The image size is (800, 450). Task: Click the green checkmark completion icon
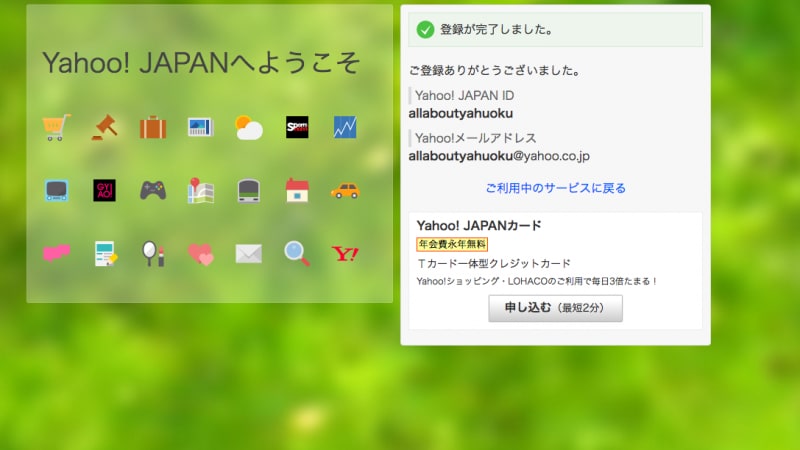point(425,30)
